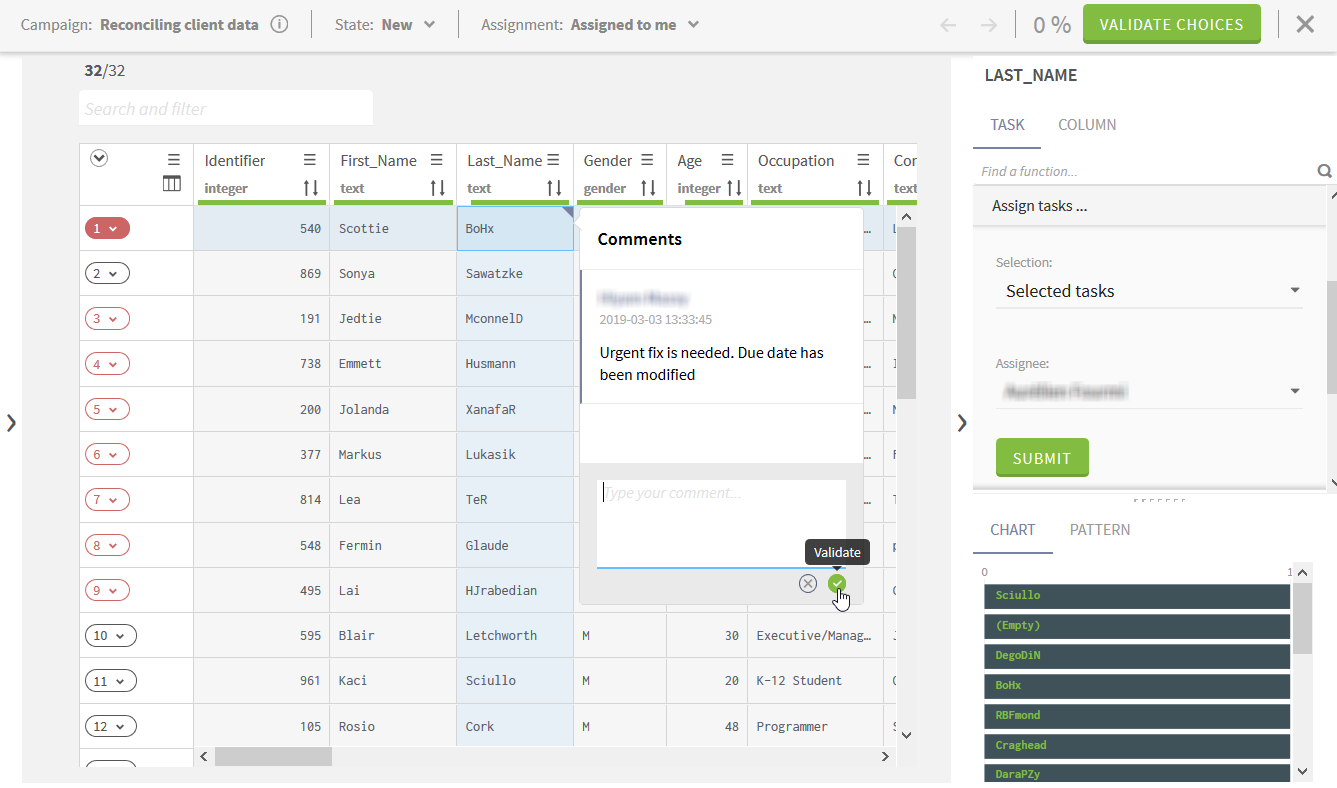
Task: Open the First_Name column menu icon
Action: (x=437, y=160)
